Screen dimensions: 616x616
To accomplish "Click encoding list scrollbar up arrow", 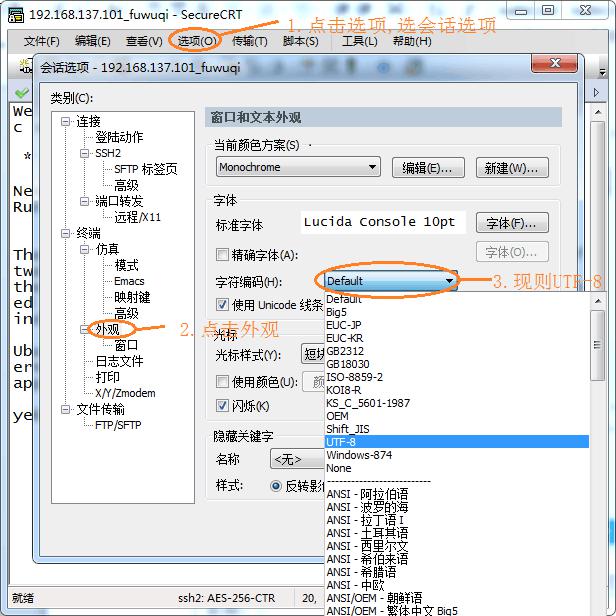I will [598, 302].
